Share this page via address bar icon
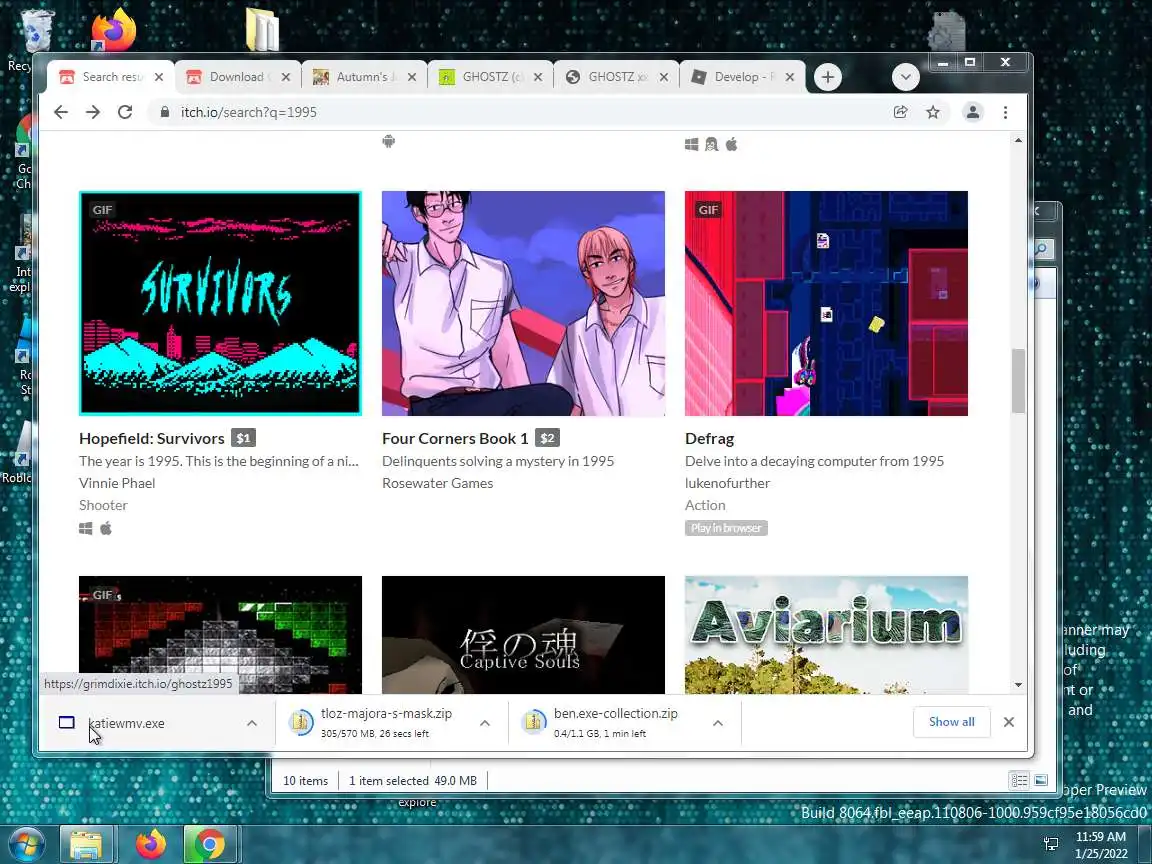This screenshot has width=1152, height=864. tap(900, 112)
